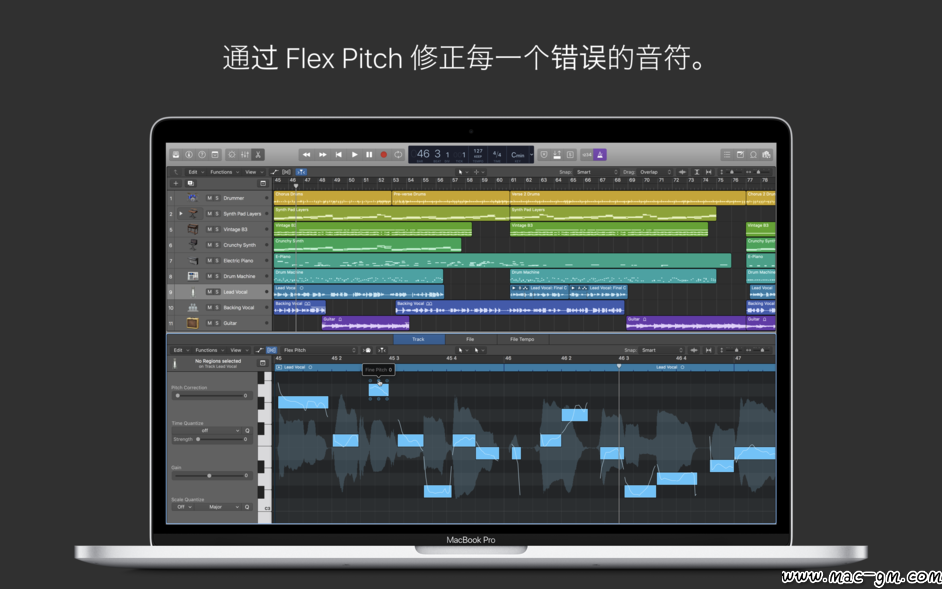Click the Toolbar show/hide icon in control bar

215,154
